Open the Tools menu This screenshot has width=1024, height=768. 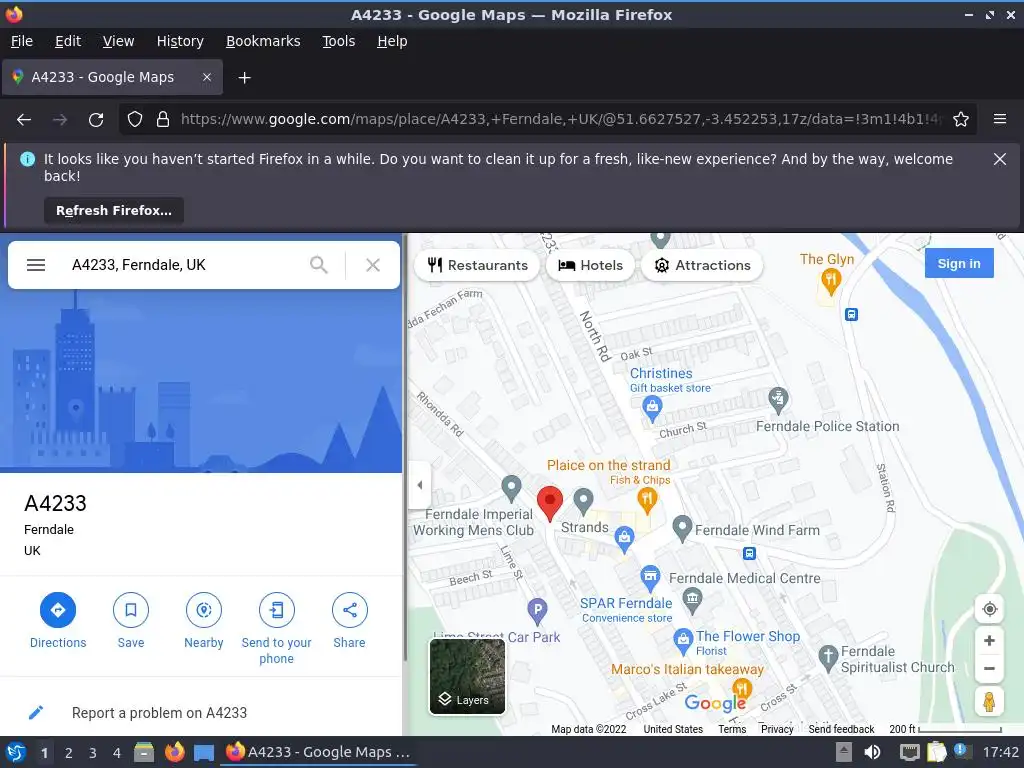[x=338, y=41]
